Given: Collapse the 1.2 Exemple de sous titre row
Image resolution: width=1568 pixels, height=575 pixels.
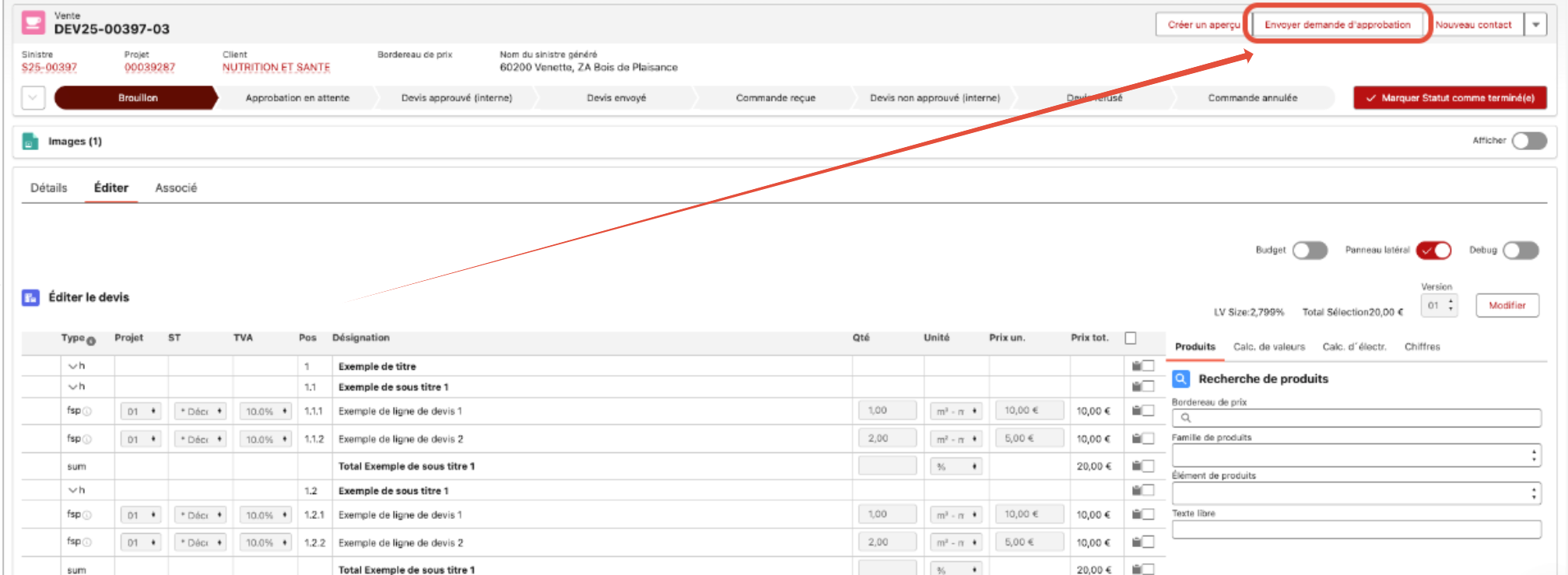Looking at the screenshot, I should 73,490.
